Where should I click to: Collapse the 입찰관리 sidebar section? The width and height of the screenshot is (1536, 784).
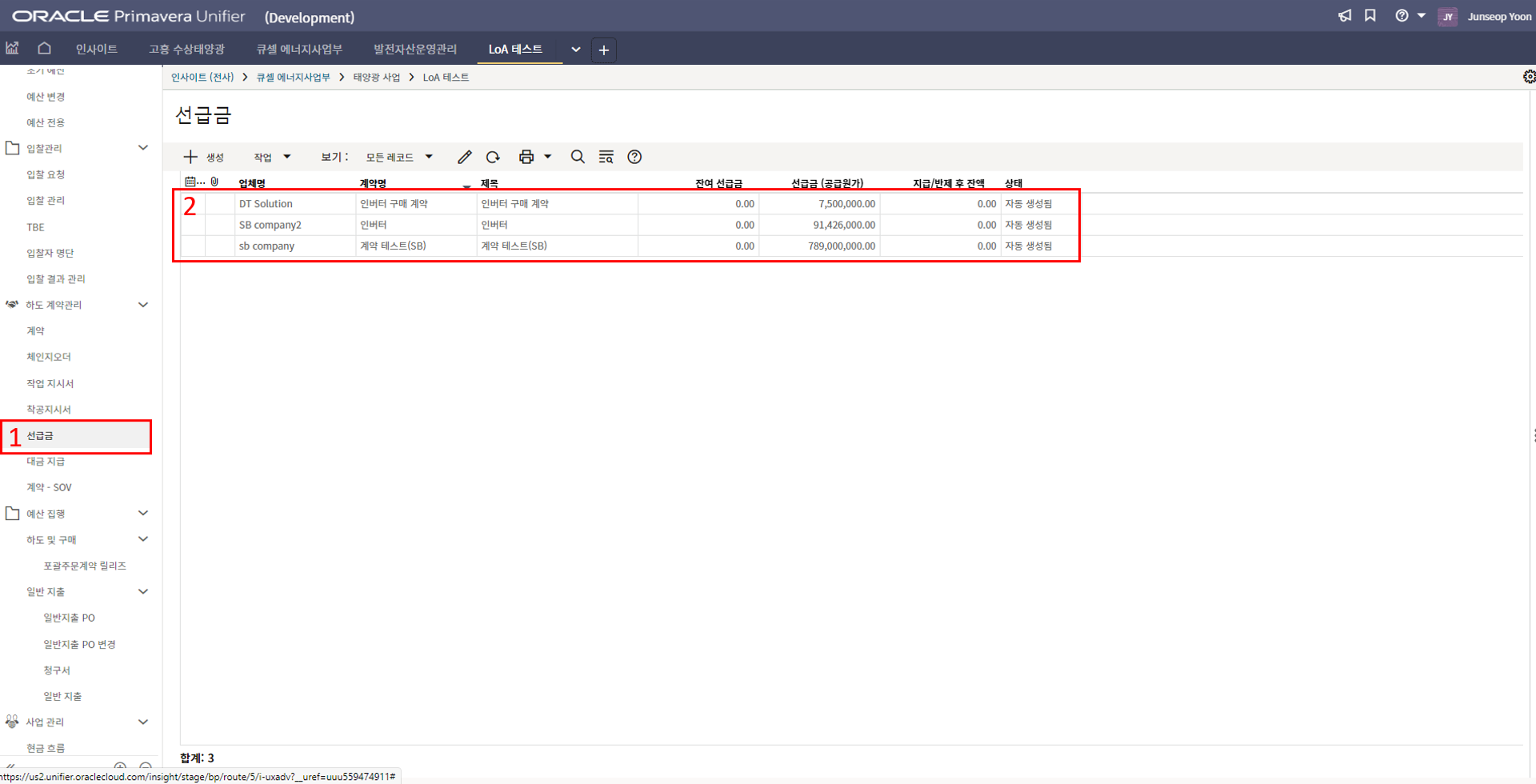[143, 148]
